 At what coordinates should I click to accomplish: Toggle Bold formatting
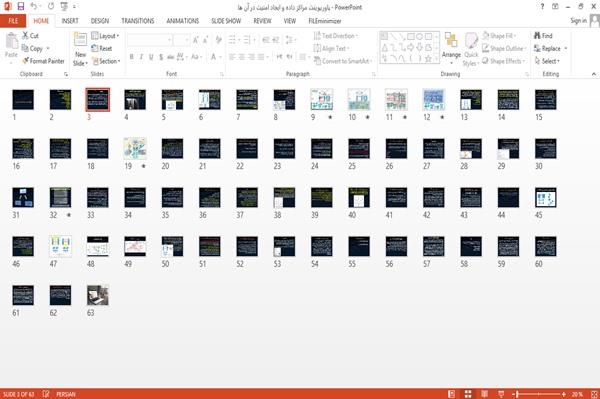pos(131,57)
